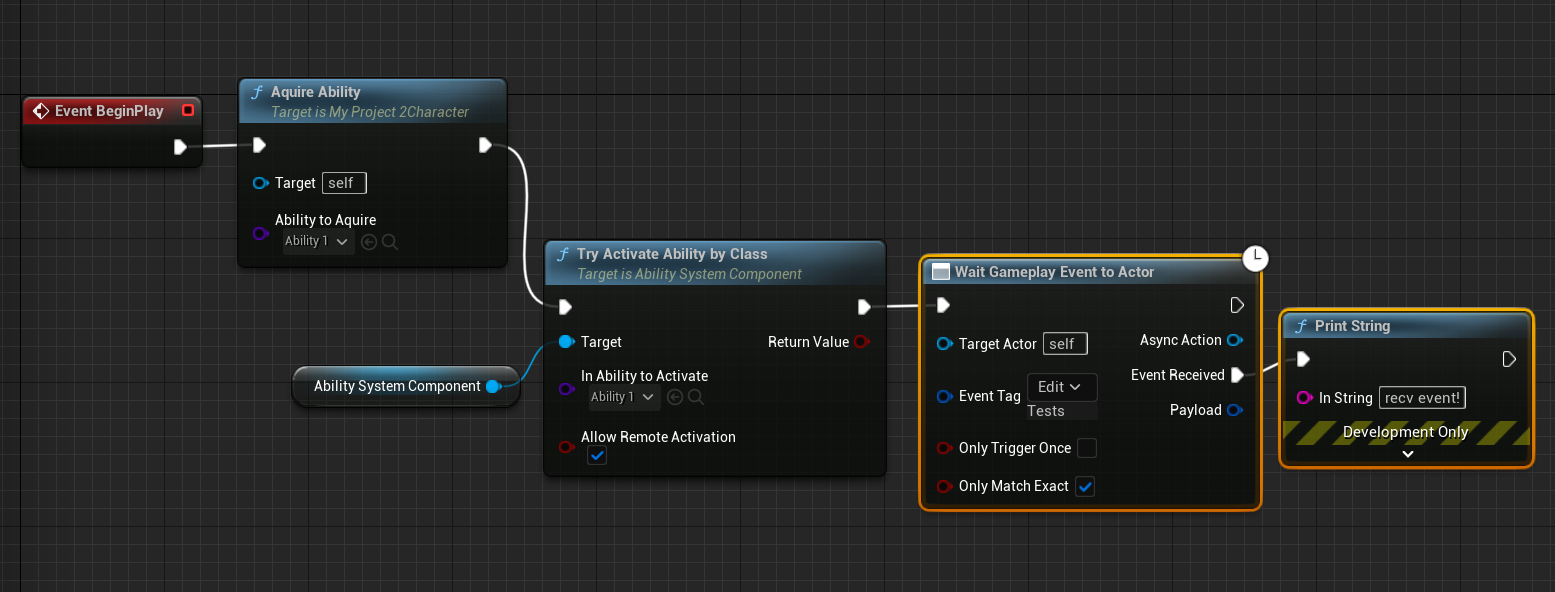The width and height of the screenshot is (1555, 592).
Task: Select Try Activate Ability by Class title
Action: (672, 254)
